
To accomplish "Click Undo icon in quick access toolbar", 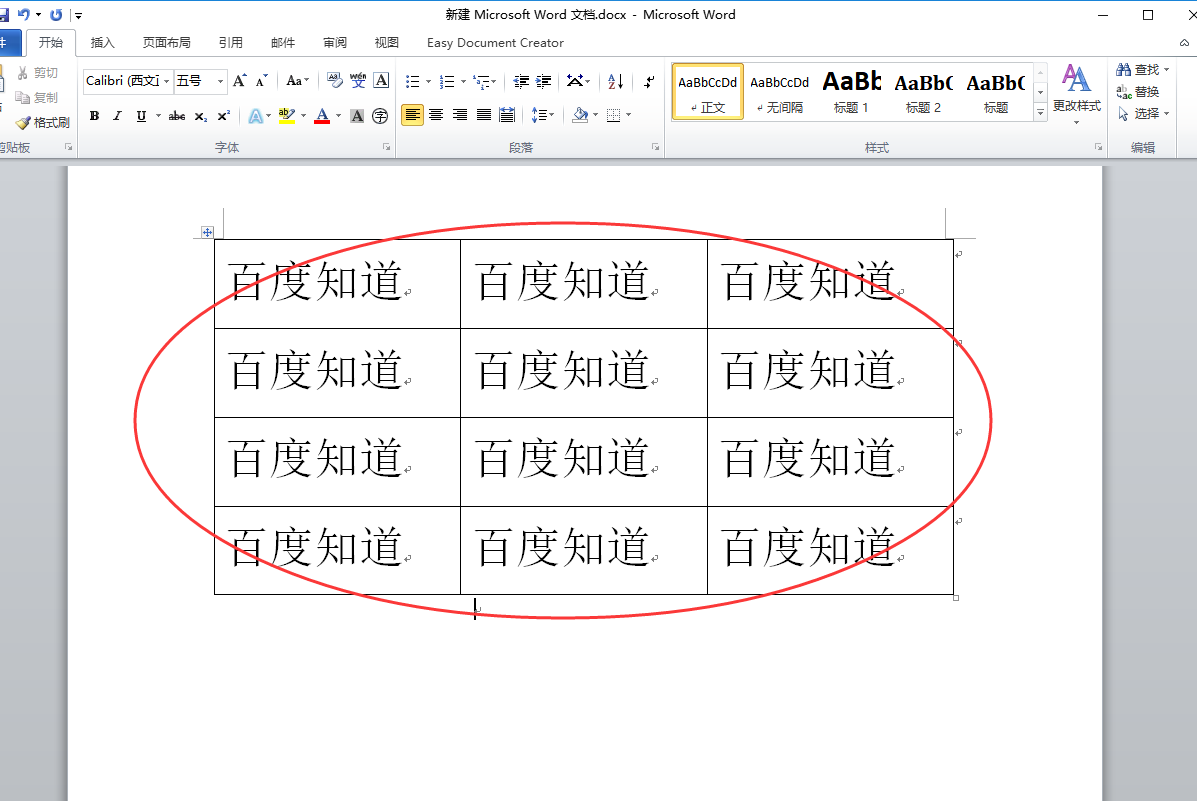I will (24, 15).
